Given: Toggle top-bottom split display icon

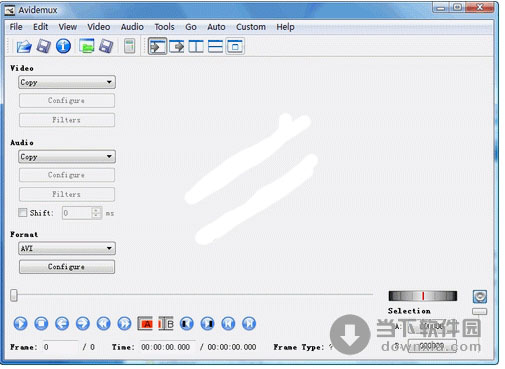Looking at the screenshot, I should [215, 46].
